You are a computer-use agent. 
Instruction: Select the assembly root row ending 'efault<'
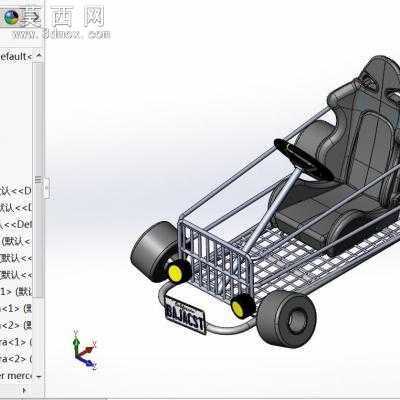[x=16, y=56]
